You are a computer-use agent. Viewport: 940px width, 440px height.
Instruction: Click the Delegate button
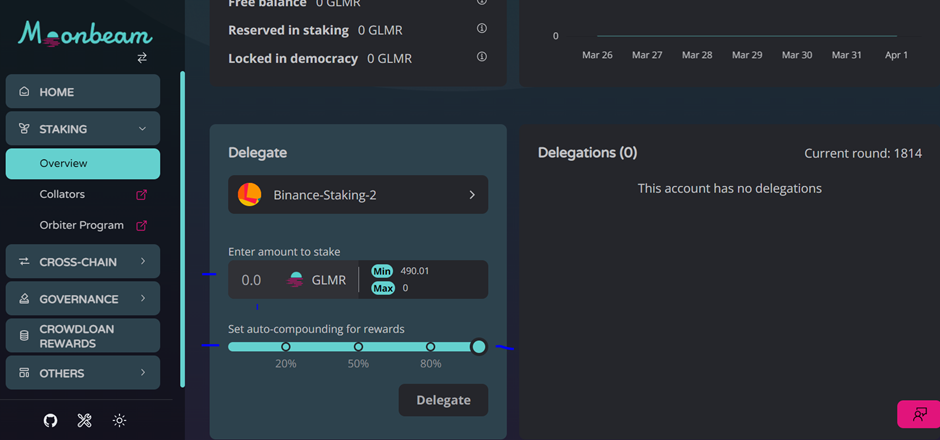[443, 400]
